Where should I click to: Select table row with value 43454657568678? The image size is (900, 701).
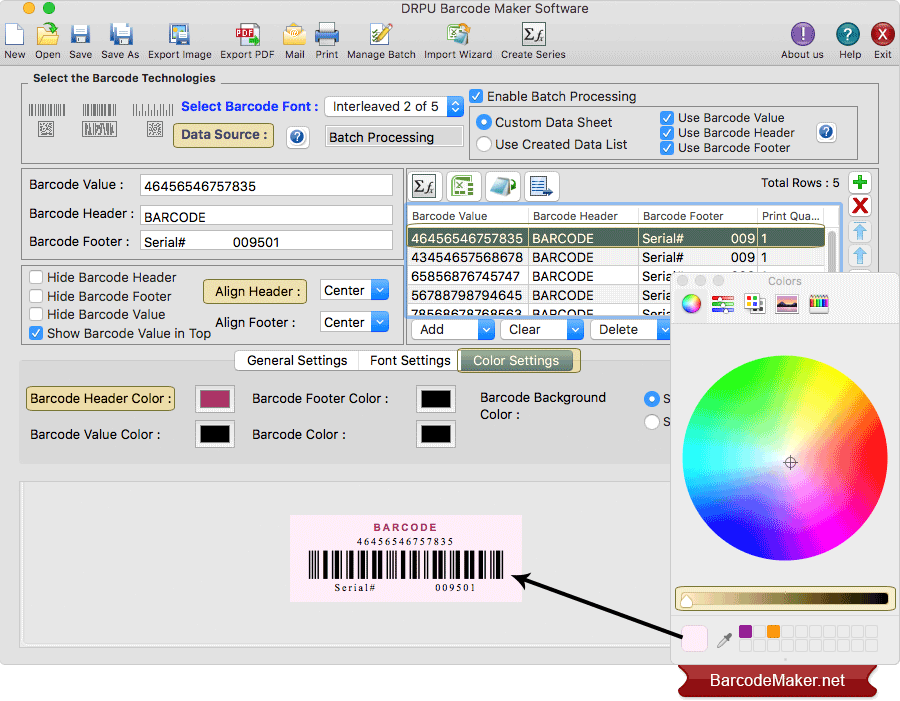click(617, 257)
